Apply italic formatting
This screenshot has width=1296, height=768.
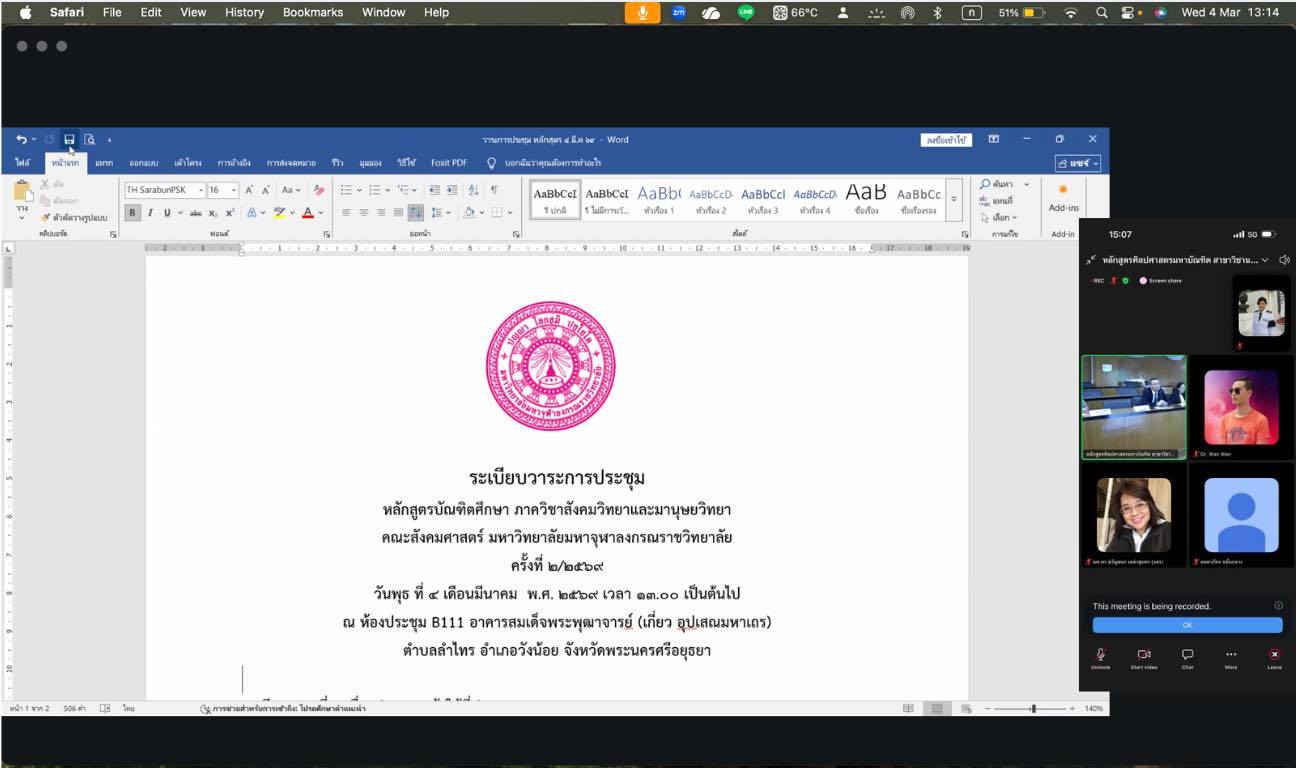150,211
